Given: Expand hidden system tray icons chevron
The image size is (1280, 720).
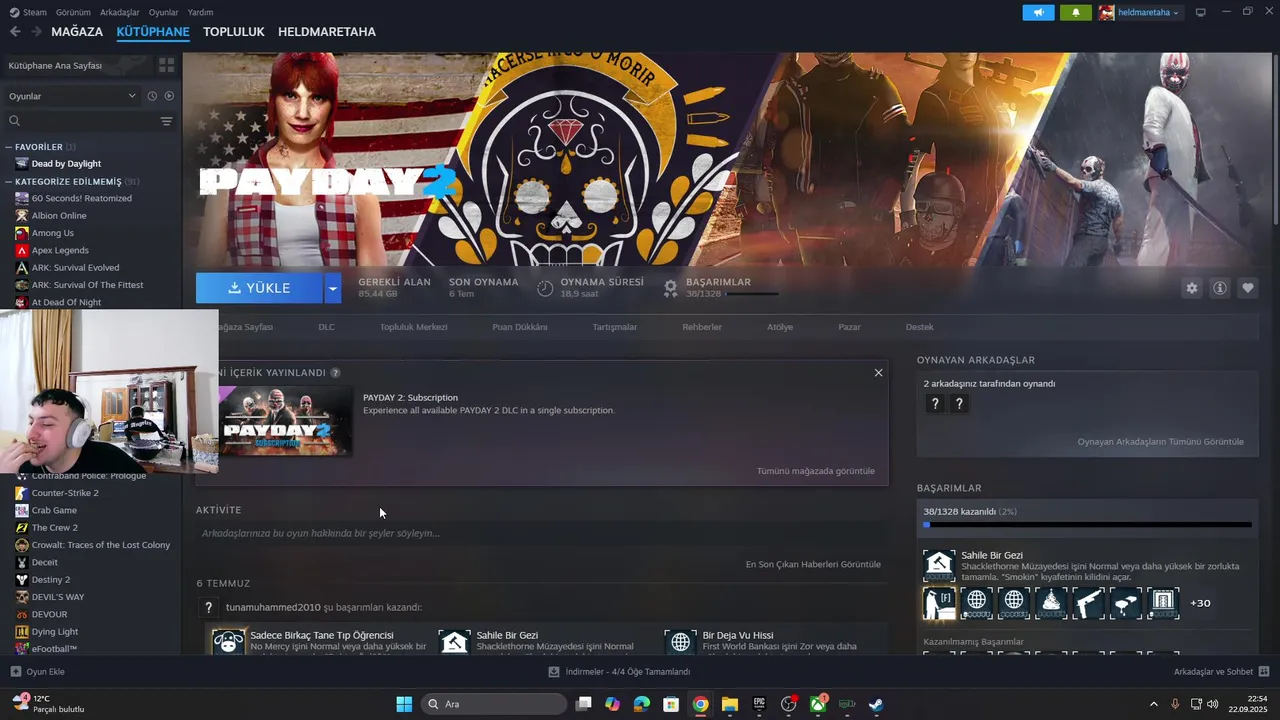Looking at the screenshot, I should 1153,704.
